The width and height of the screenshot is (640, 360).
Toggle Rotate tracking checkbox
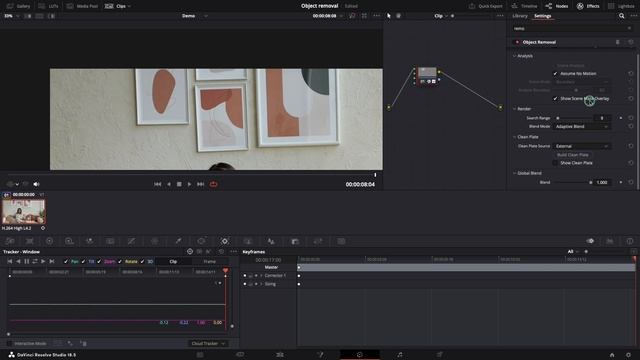120,262
